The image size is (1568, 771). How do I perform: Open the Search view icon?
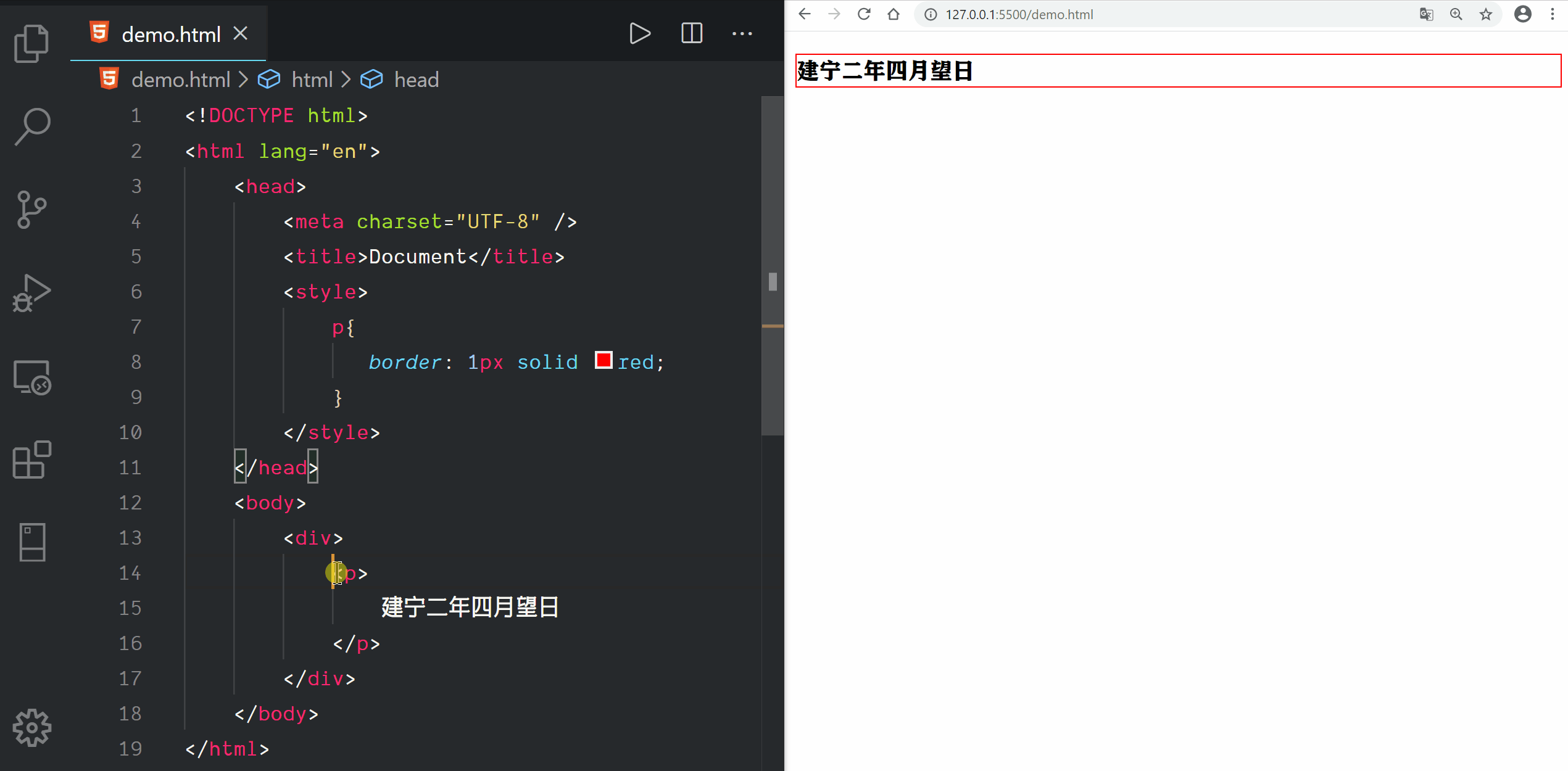pos(31,126)
